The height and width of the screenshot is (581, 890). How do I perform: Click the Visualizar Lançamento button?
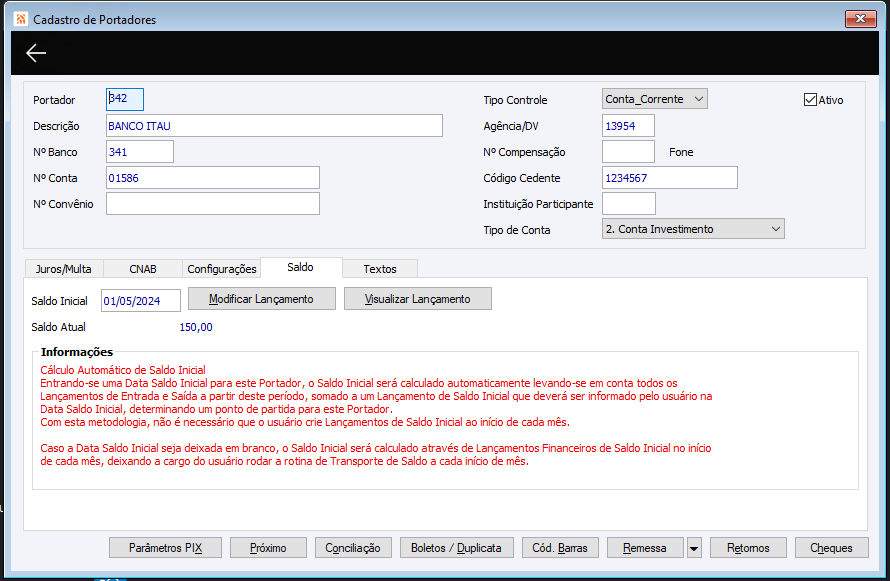coord(418,299)
